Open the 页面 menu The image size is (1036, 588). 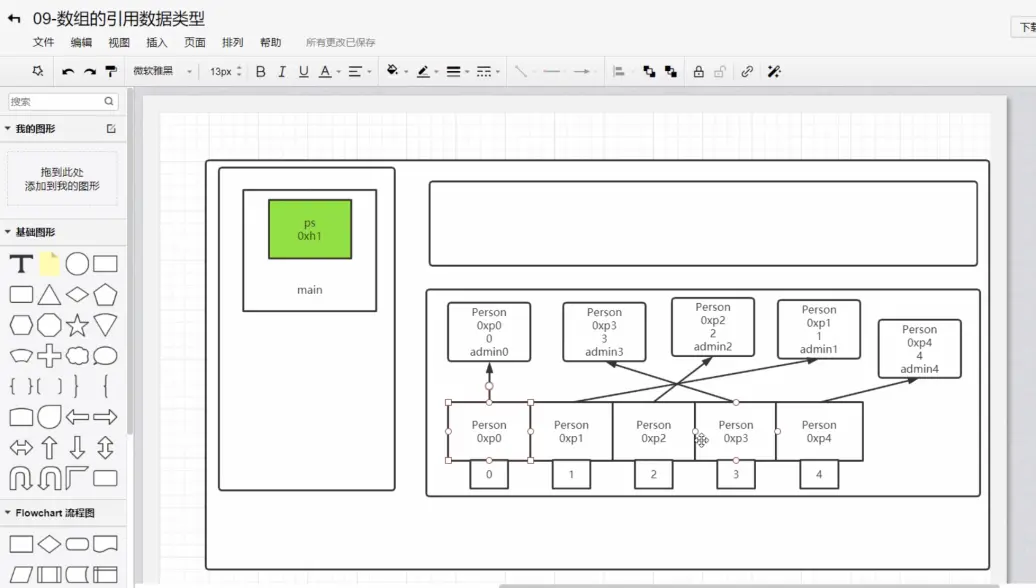coord(195,42)
